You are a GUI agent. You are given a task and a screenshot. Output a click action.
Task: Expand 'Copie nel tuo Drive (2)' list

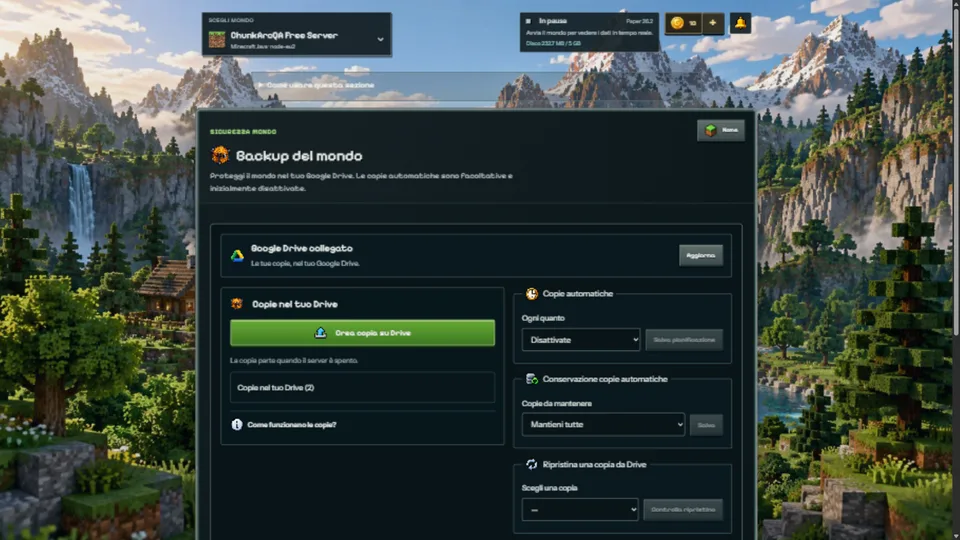click(362, 388)
